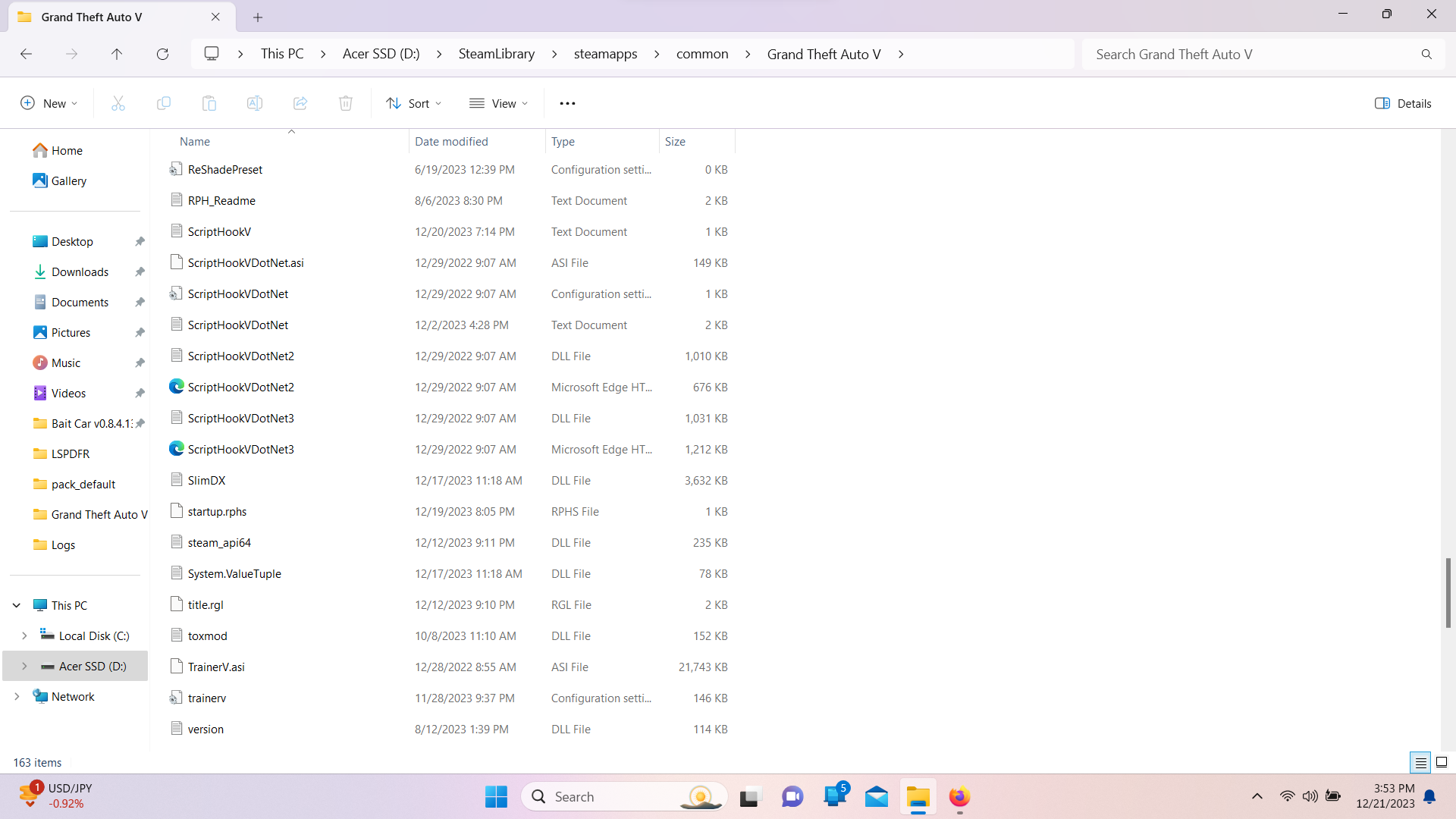Switch to details list view button

pos(1420,762)
